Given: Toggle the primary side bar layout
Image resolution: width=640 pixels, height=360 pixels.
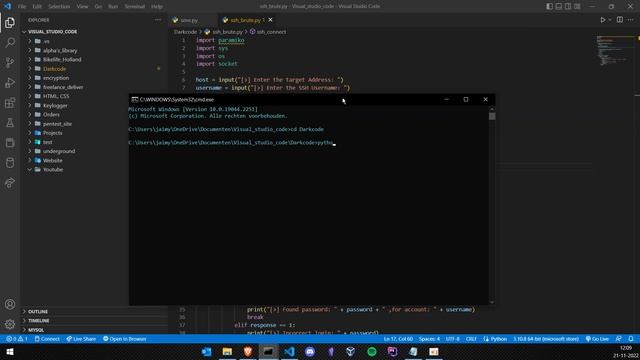Looking at the screenshot, I should click(549, 6).
